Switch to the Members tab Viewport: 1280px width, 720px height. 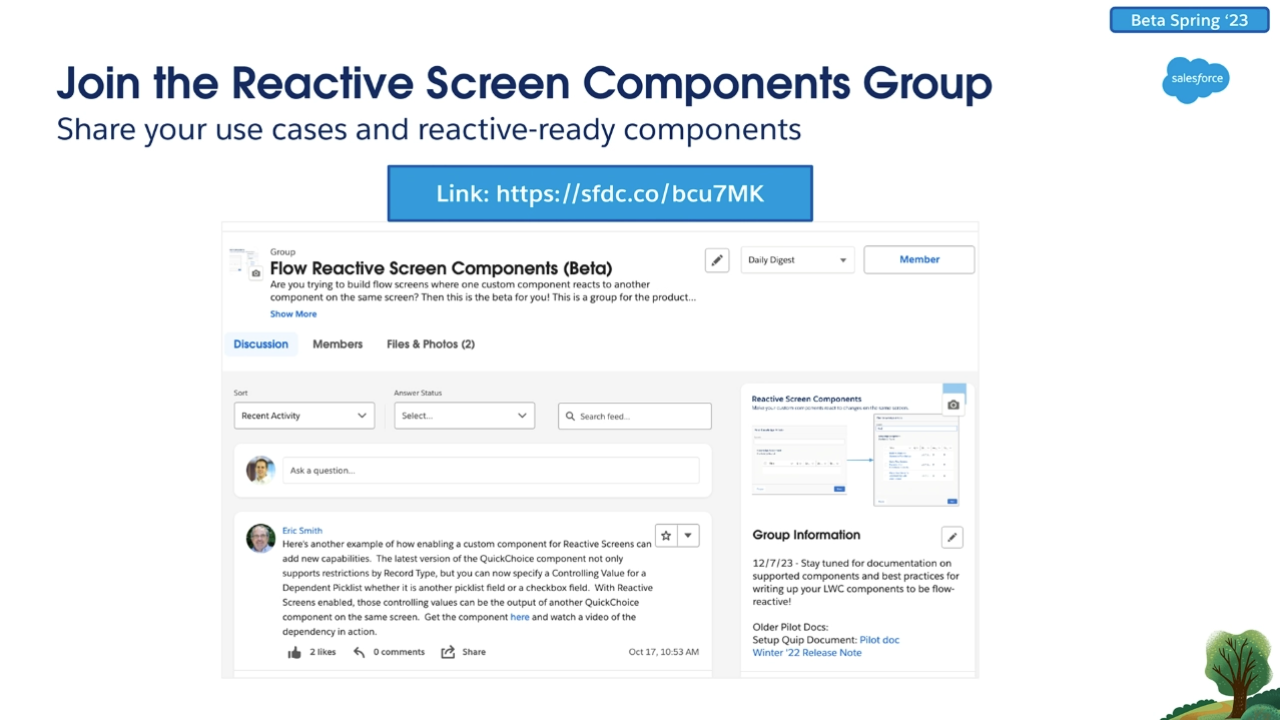pyautogui.click(x=338, y=344)
